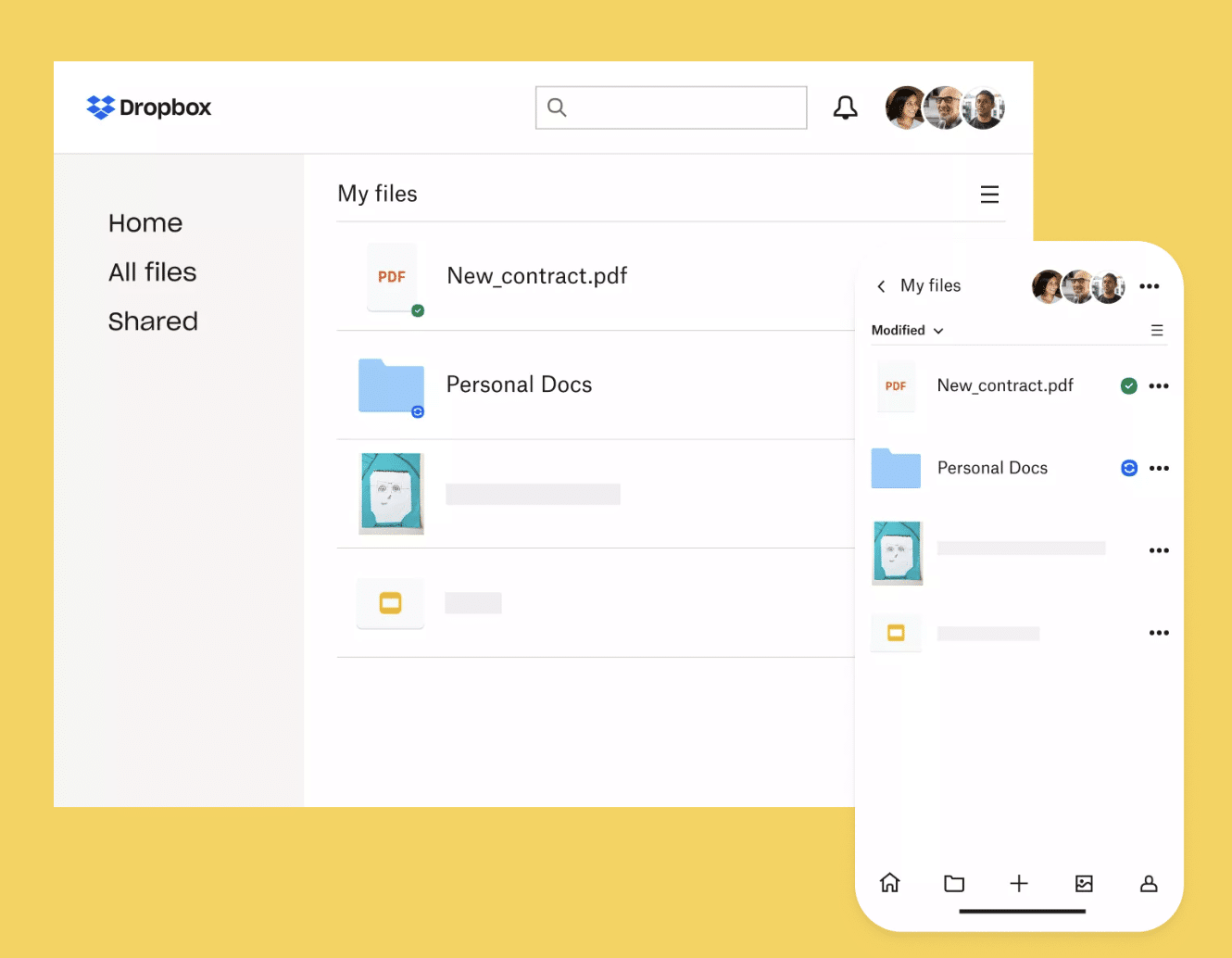Tap the photos icon in mobile bottom bar
Viewport: 1232px width, 958px height.
tap(1084, 883)
